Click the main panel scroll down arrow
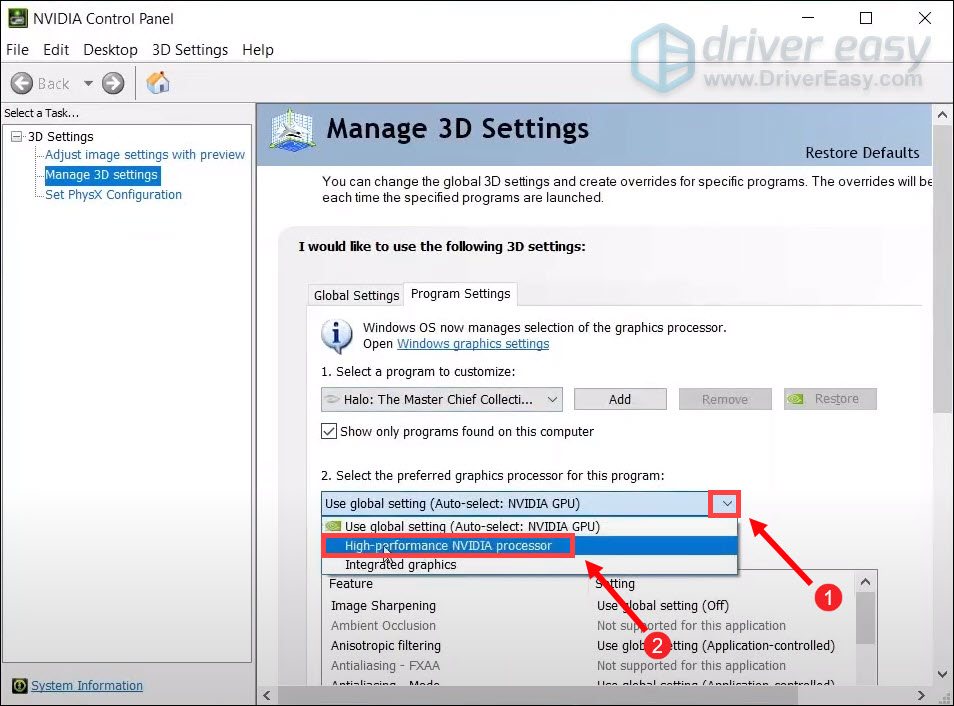 click(x=942, y=674)
